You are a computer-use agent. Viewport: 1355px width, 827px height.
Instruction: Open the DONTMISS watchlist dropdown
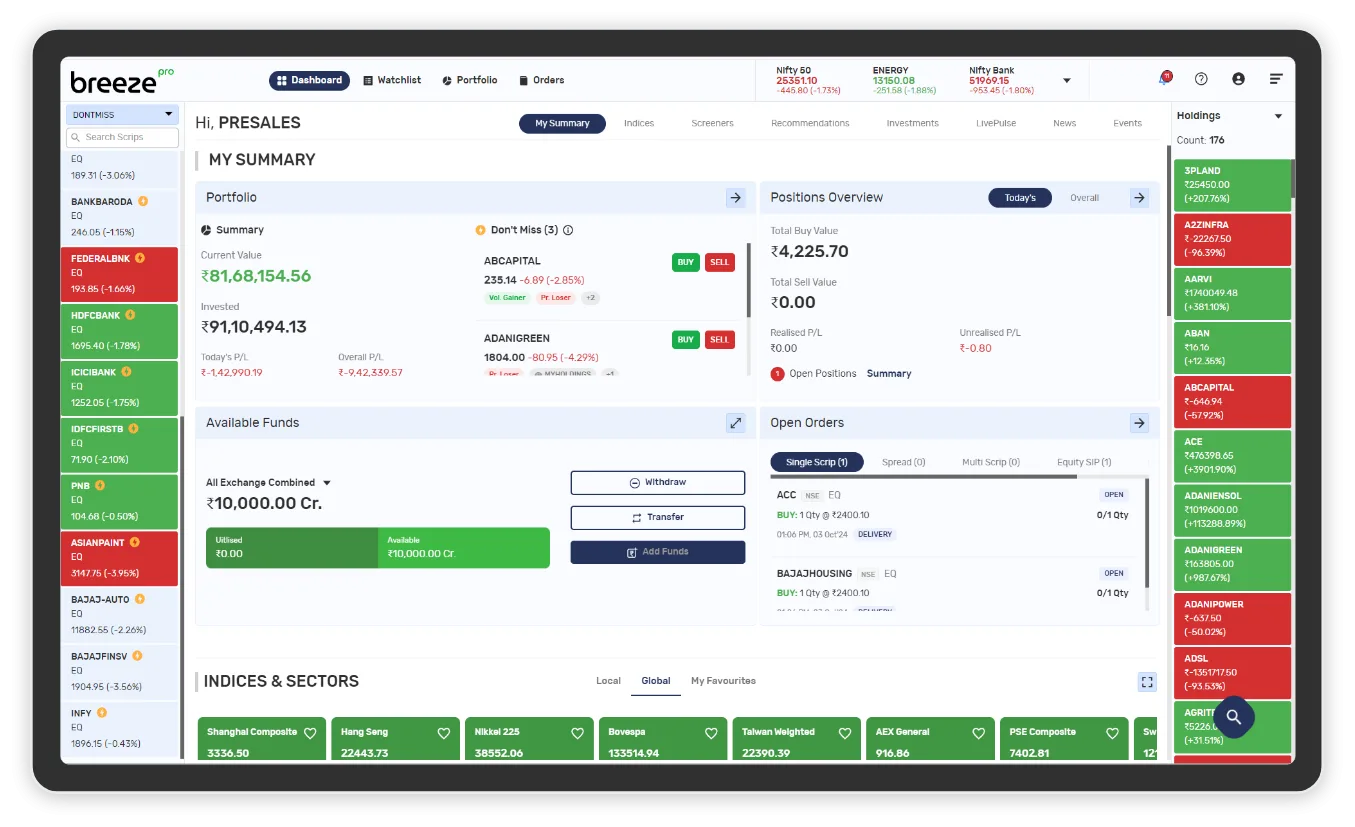coord(122,115)
